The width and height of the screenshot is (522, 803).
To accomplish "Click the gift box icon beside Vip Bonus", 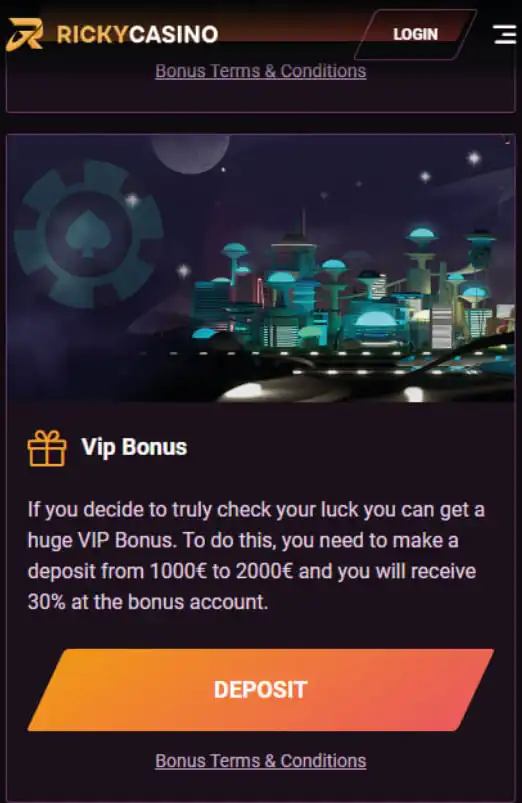I will click(47, 448).
